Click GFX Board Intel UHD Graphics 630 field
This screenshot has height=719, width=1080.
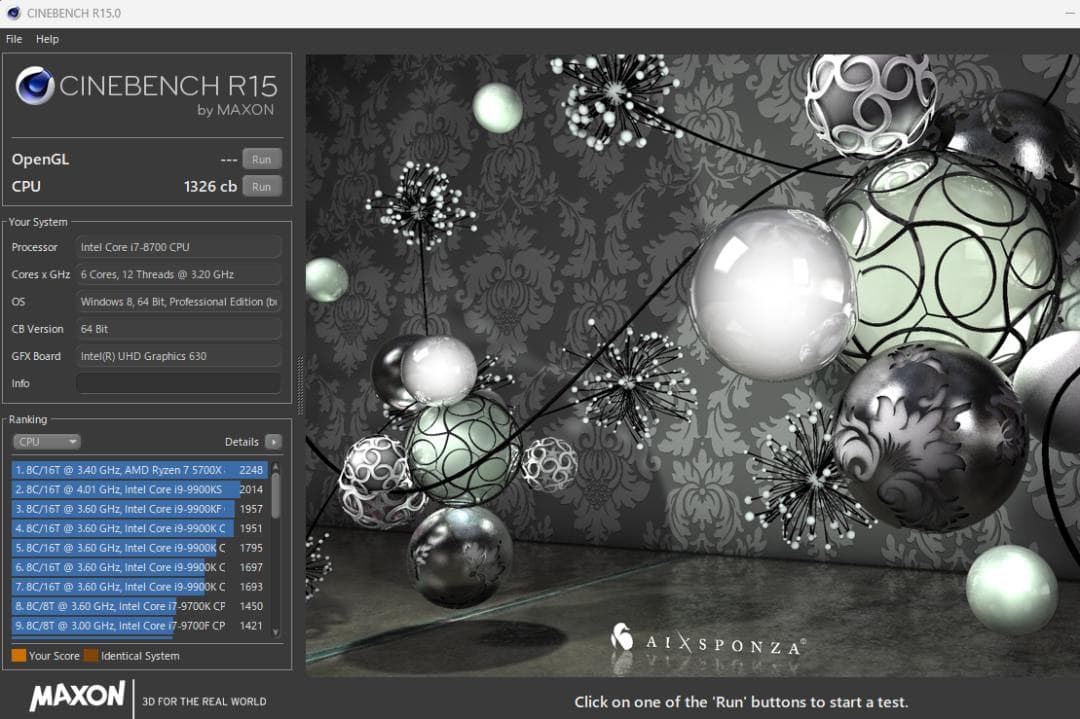click(178, 356)
